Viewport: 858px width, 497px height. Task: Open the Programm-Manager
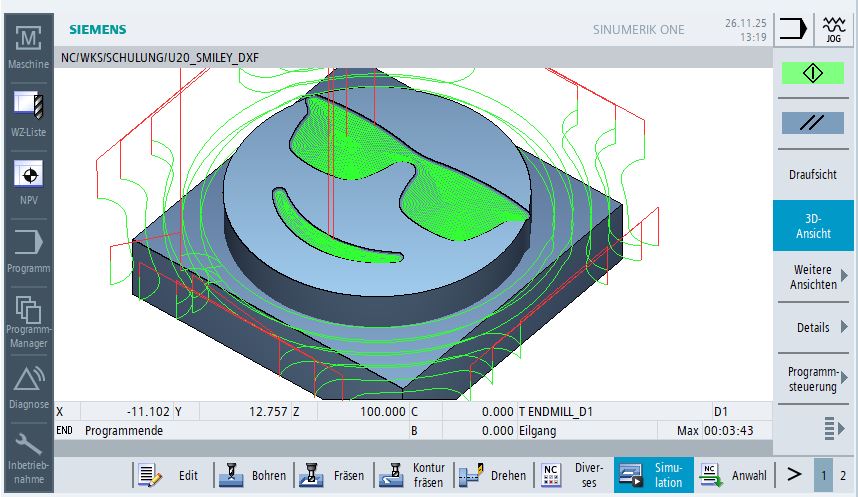(28, 318)
